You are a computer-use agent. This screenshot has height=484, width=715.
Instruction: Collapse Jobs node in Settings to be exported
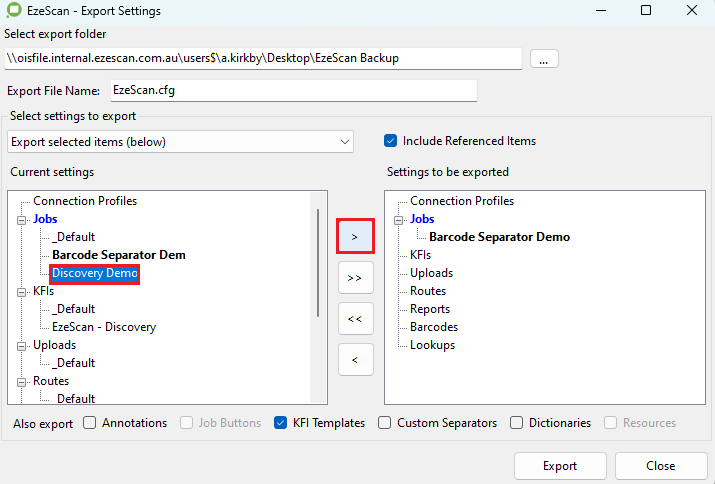(x=398, y=219)
